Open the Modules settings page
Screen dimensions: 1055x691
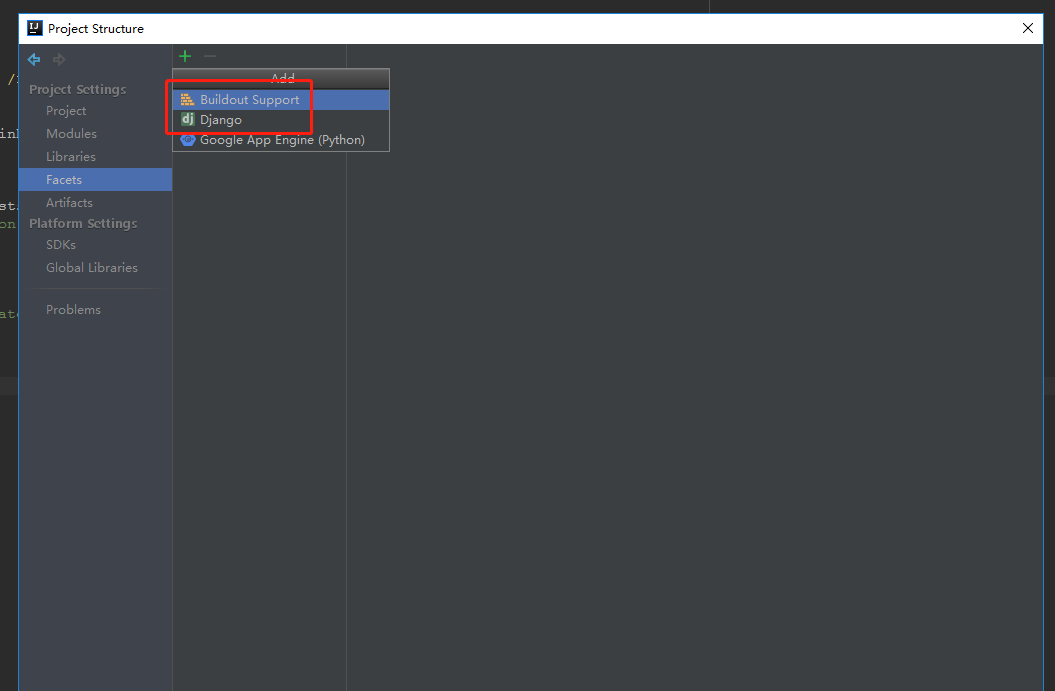(x=70, y=133)
